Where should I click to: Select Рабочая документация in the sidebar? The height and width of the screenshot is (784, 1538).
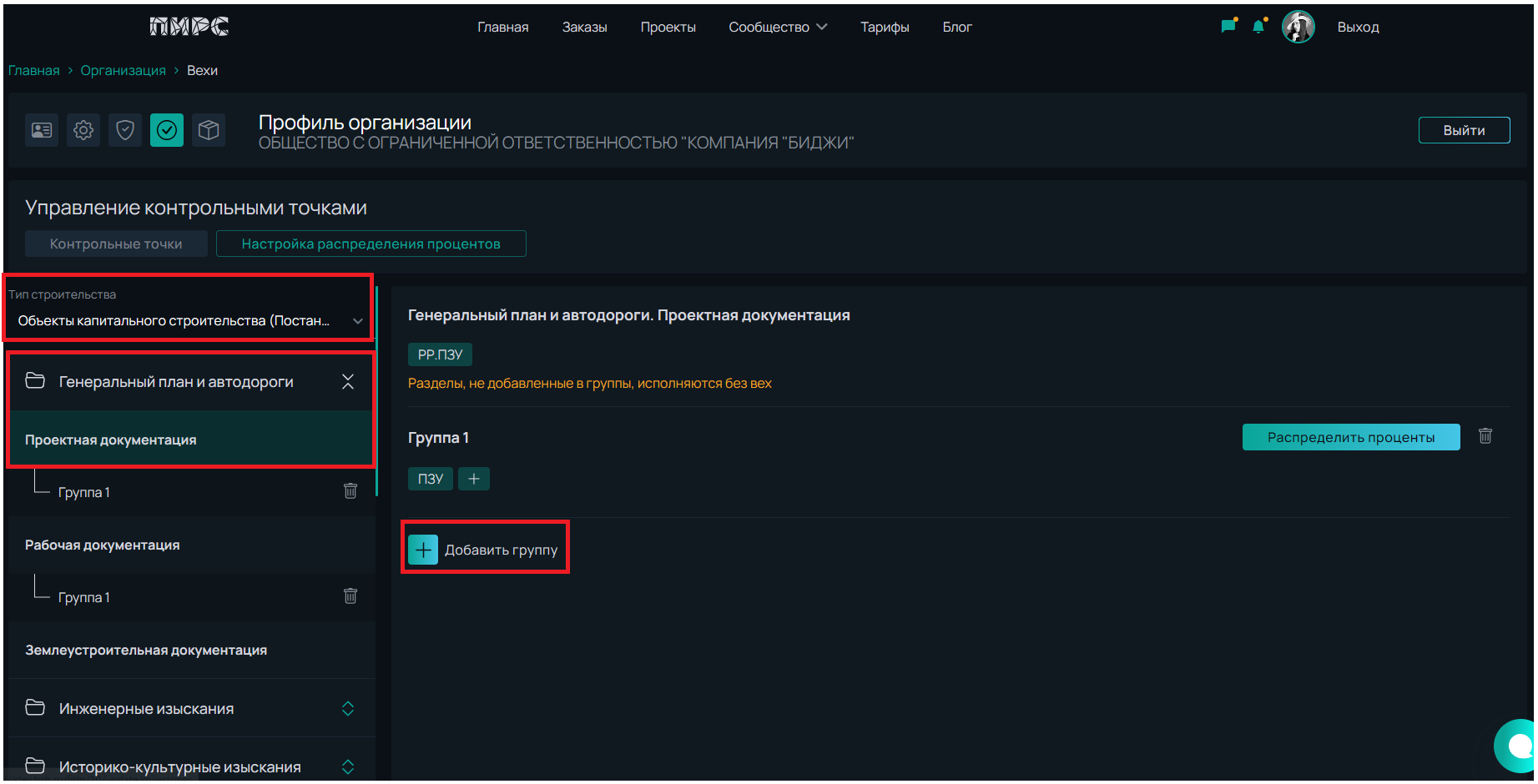pyautogui.click(x=103, y=545)
